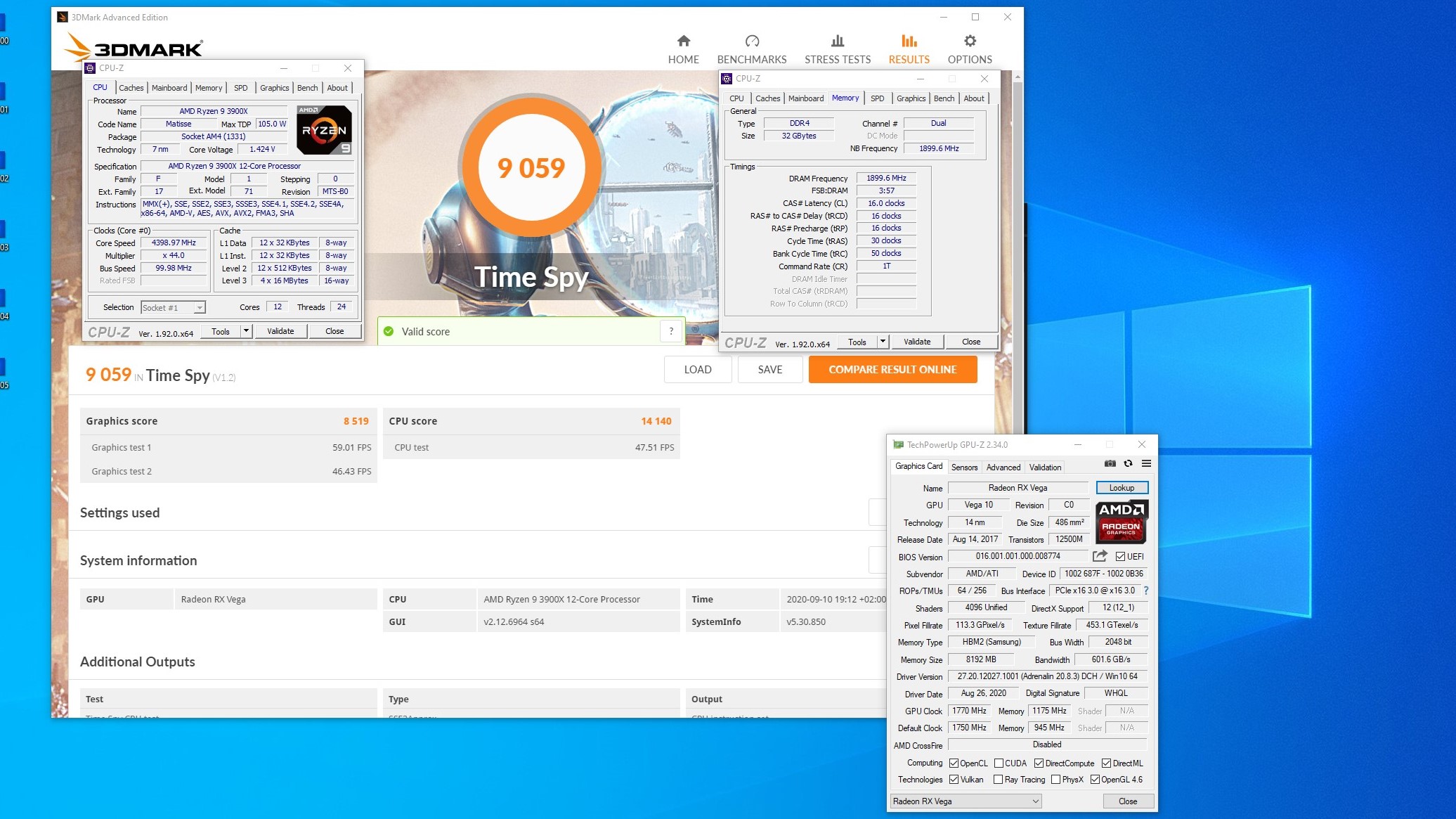Toggle the PhysX checkbox
1456x819 pixels.
[x=1055, y=780]
